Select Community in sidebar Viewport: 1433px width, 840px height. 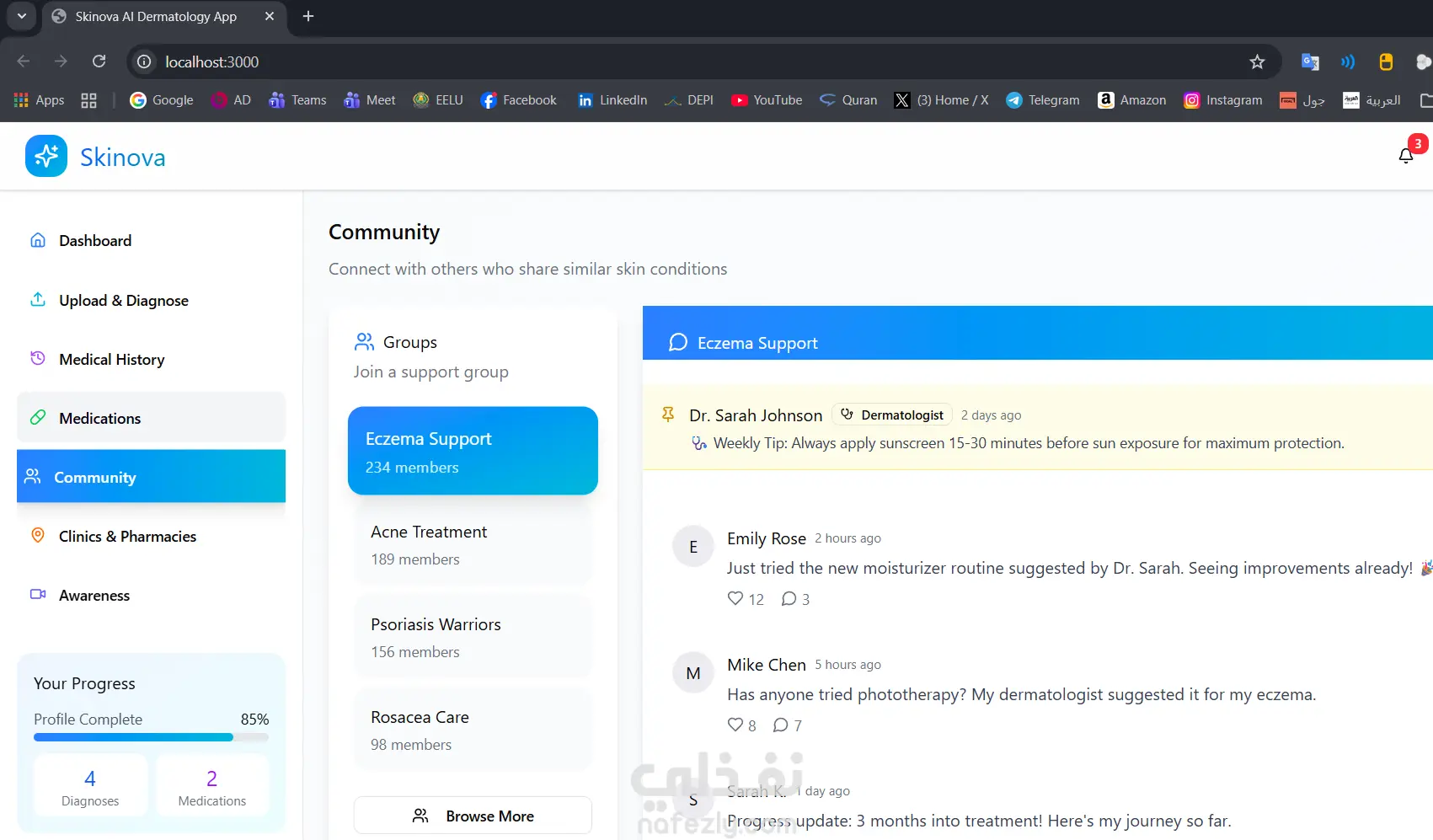[152, 477]
